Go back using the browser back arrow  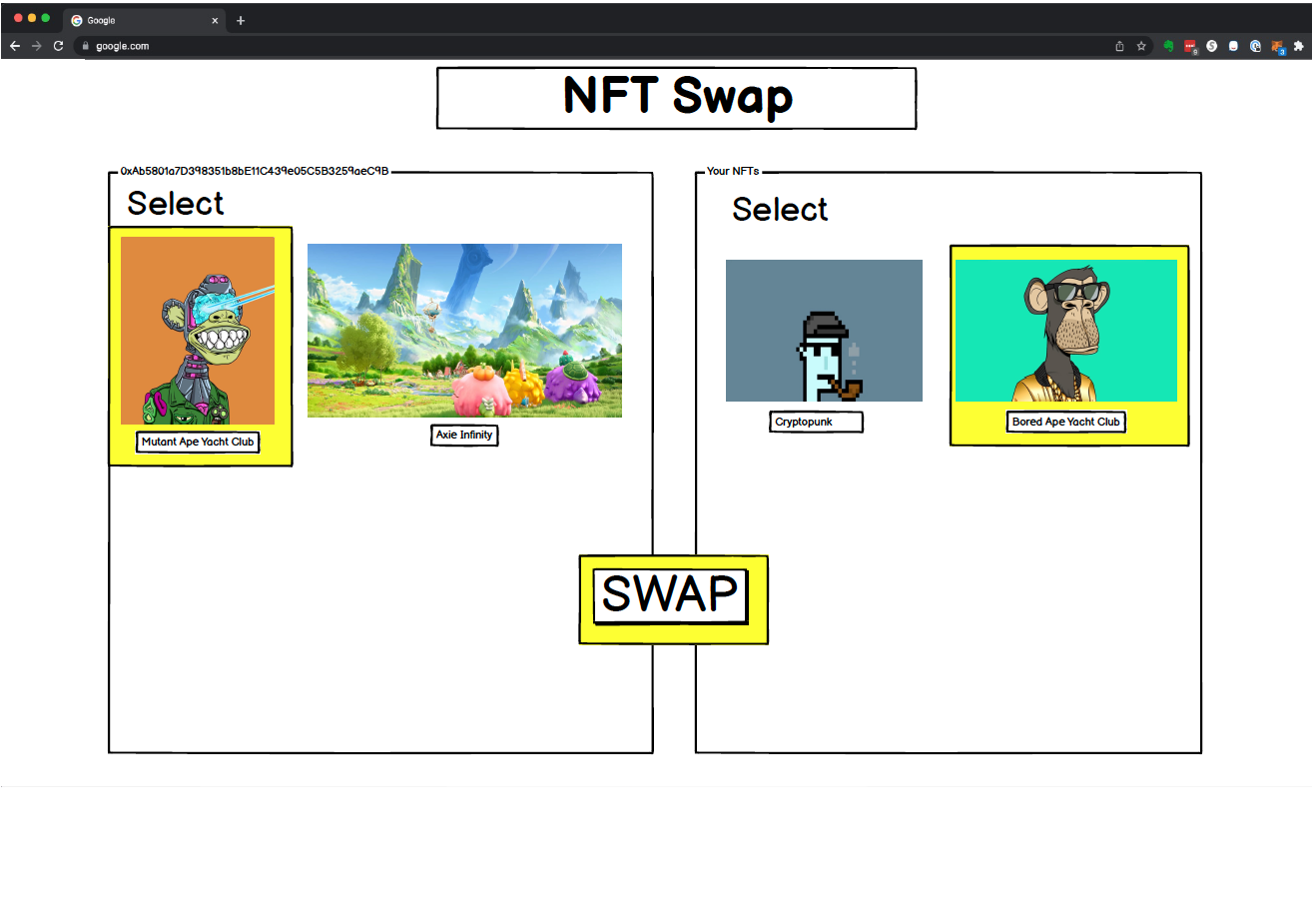click(15, 46)
